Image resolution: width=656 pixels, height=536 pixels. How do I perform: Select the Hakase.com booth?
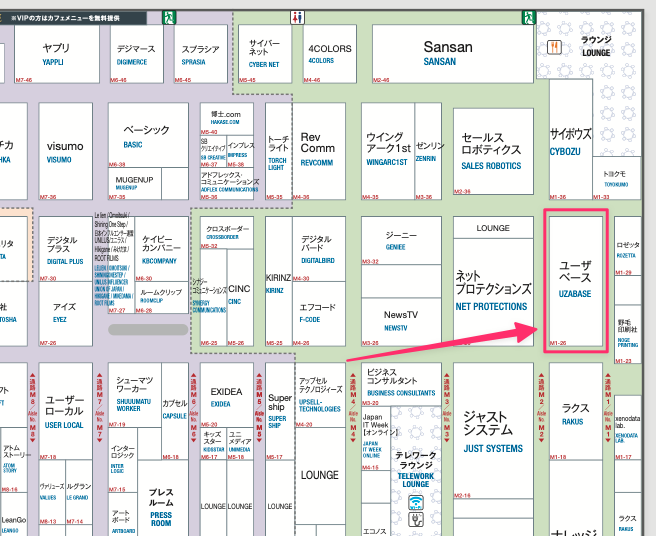pos(226,119)
